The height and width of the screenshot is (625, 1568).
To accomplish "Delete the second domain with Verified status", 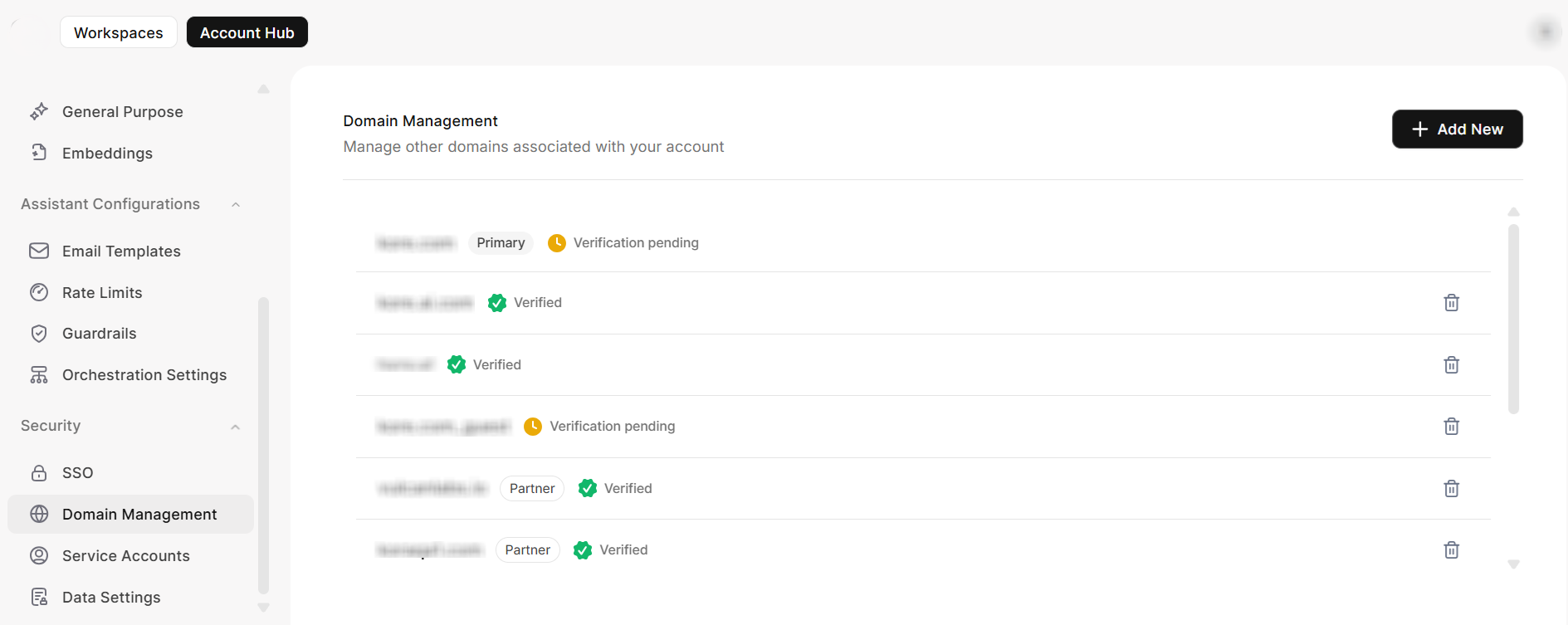I will coord(1451,365).
